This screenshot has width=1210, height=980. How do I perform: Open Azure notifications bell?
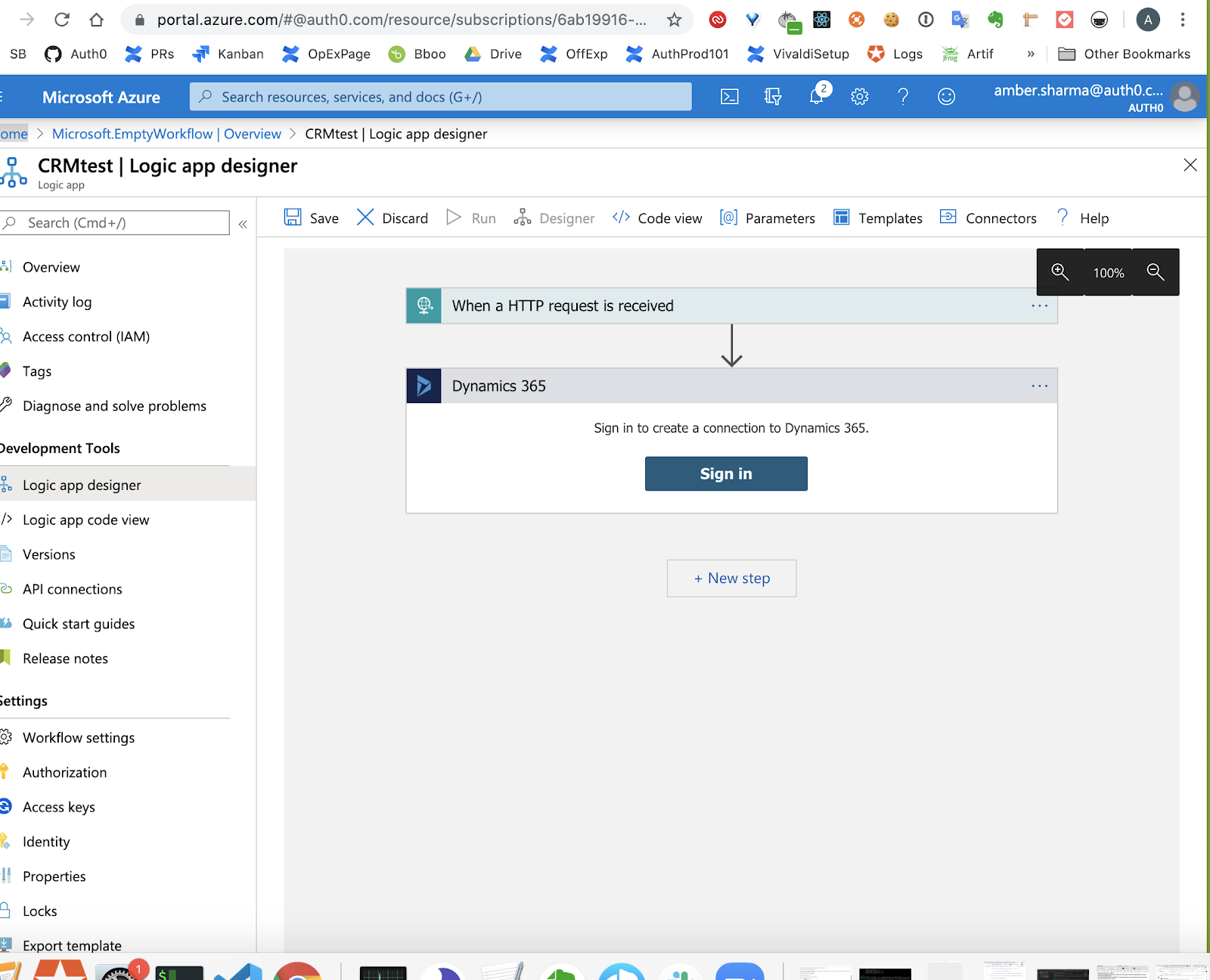click(817, 96)
